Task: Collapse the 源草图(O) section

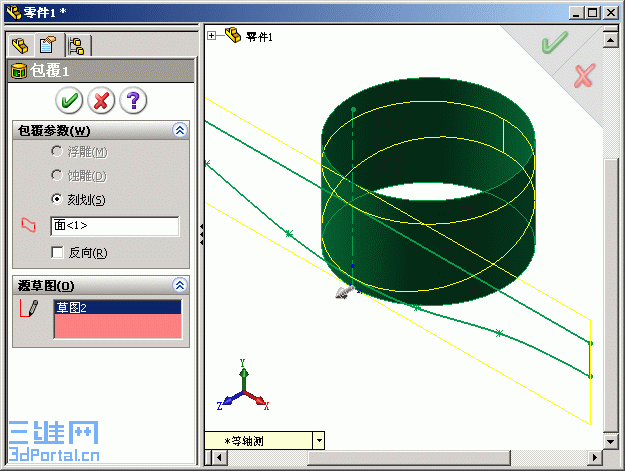Action: (x=180, y=285)
